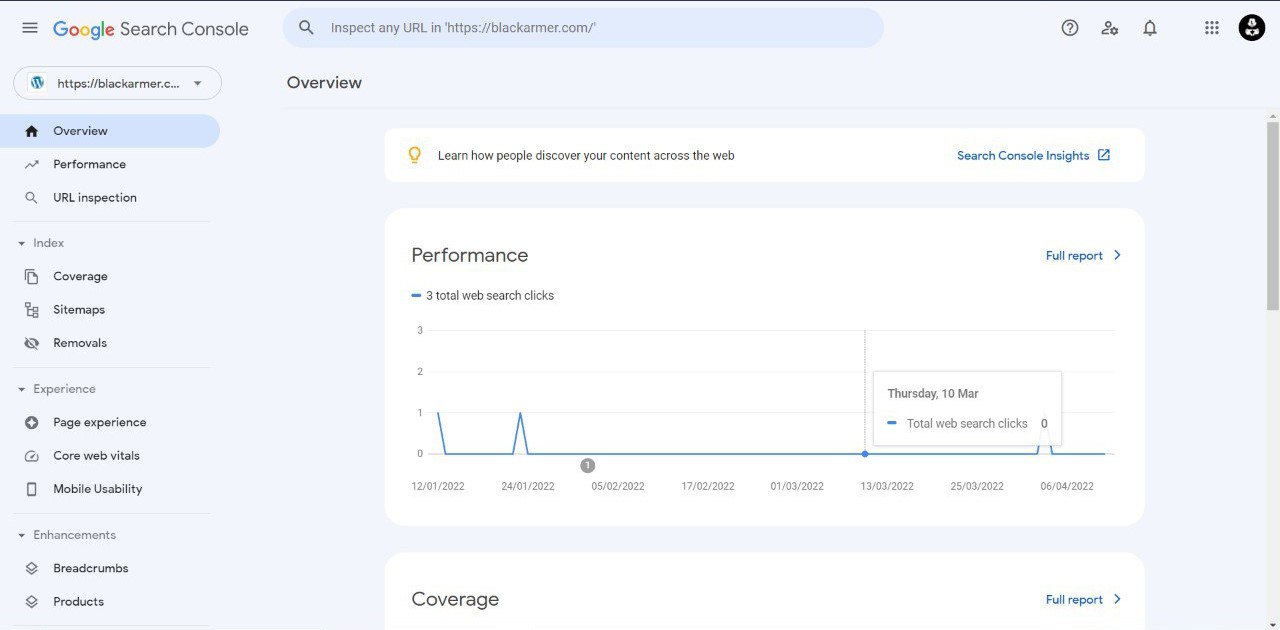Collapse the Index section
This screenshot has height=630, width=1280.
[22, 243]
